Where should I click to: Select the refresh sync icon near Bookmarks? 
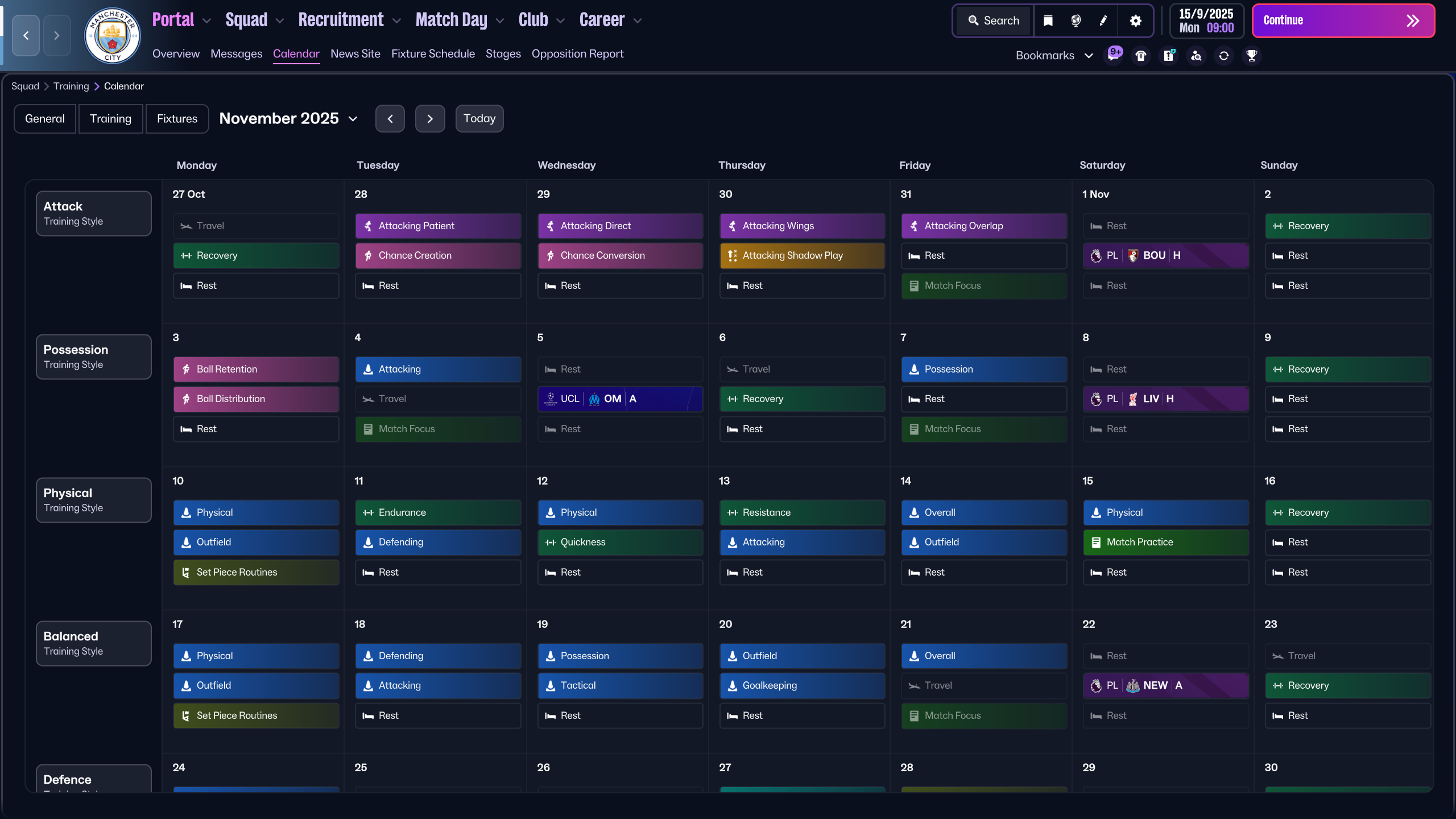1223,55
